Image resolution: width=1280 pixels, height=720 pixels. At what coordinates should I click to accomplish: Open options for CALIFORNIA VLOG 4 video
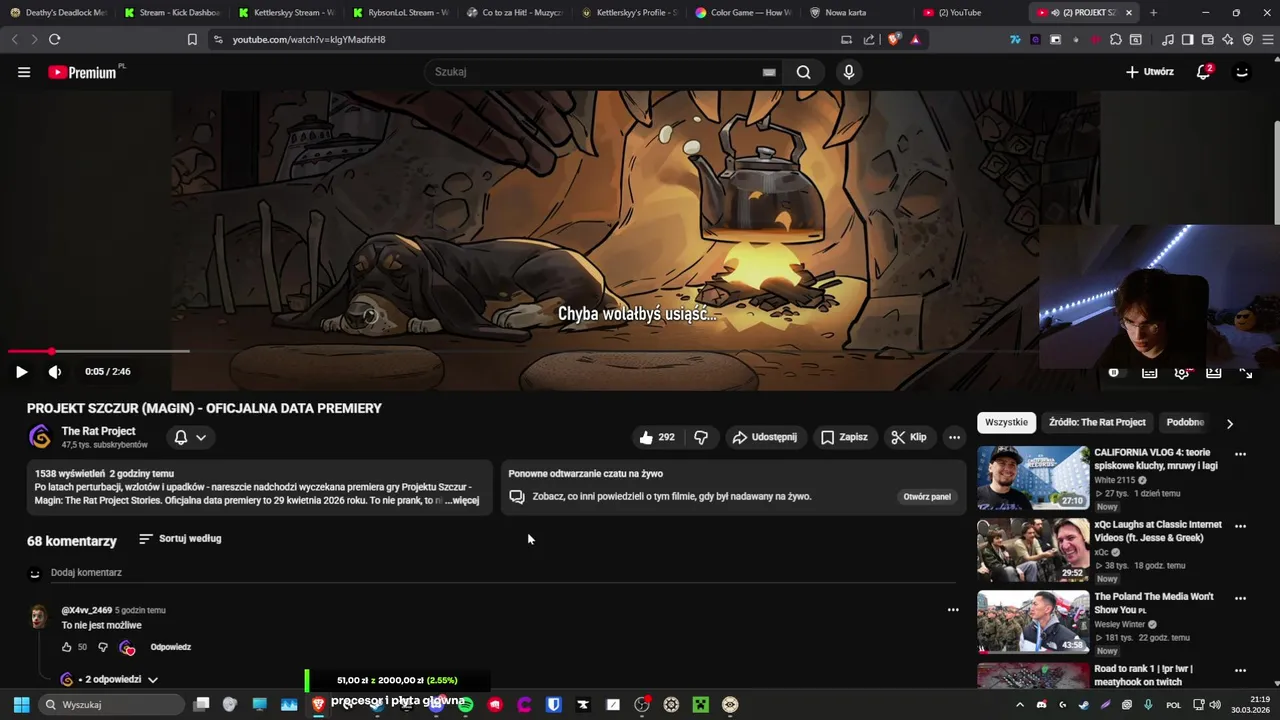(x=1241, y=454)
